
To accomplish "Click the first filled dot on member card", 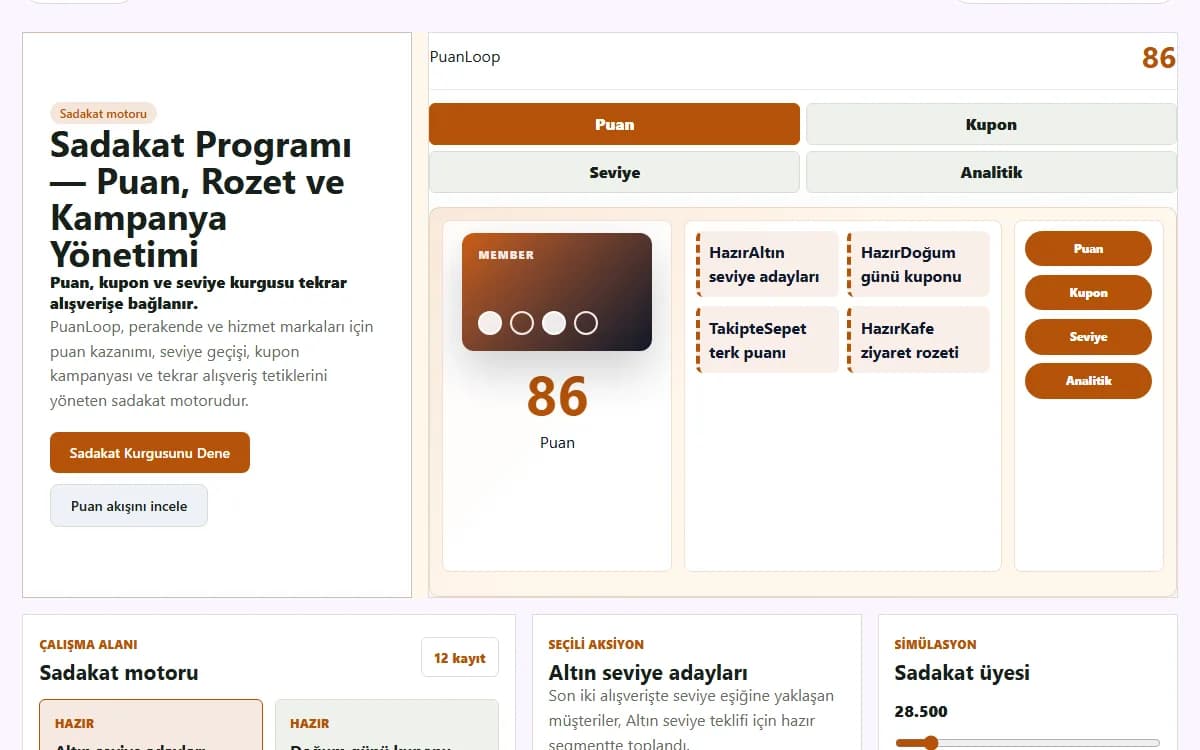I will pos(490,323).
